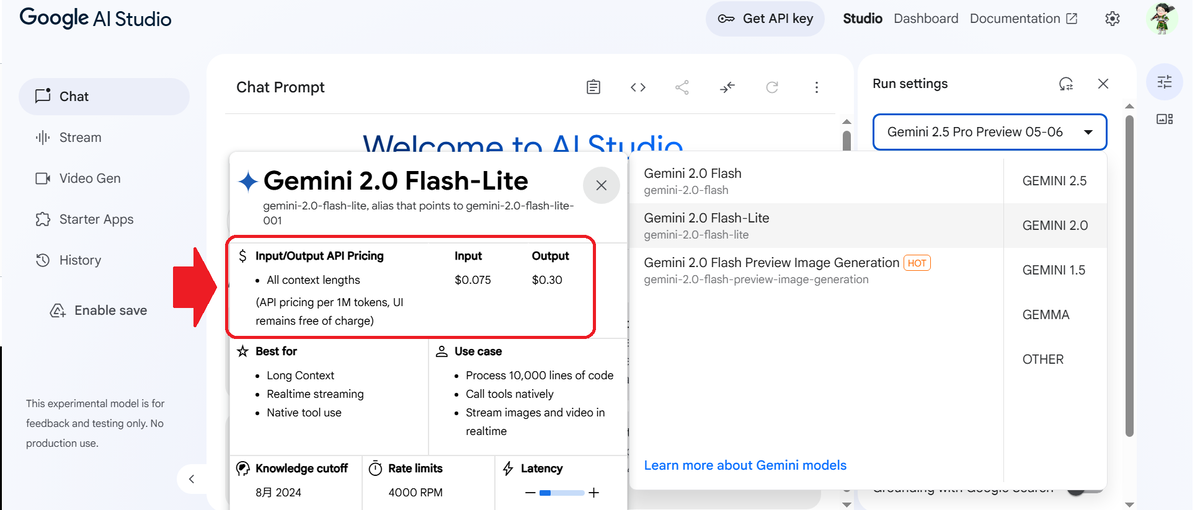
Task: Click the latency plus icon
Action: [x=594, y=492]
